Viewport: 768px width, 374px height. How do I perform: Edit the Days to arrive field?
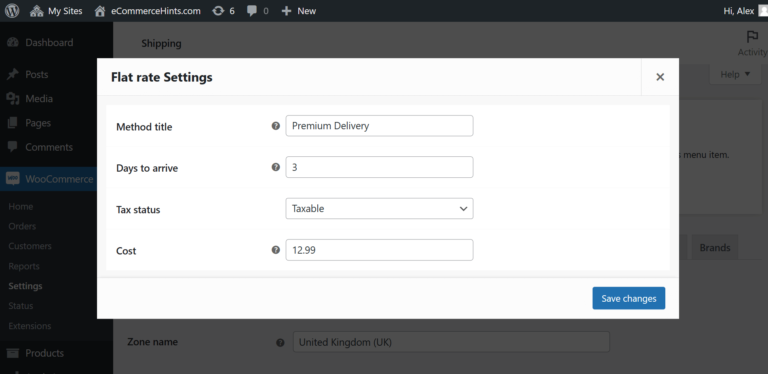[x=379, y=167]
